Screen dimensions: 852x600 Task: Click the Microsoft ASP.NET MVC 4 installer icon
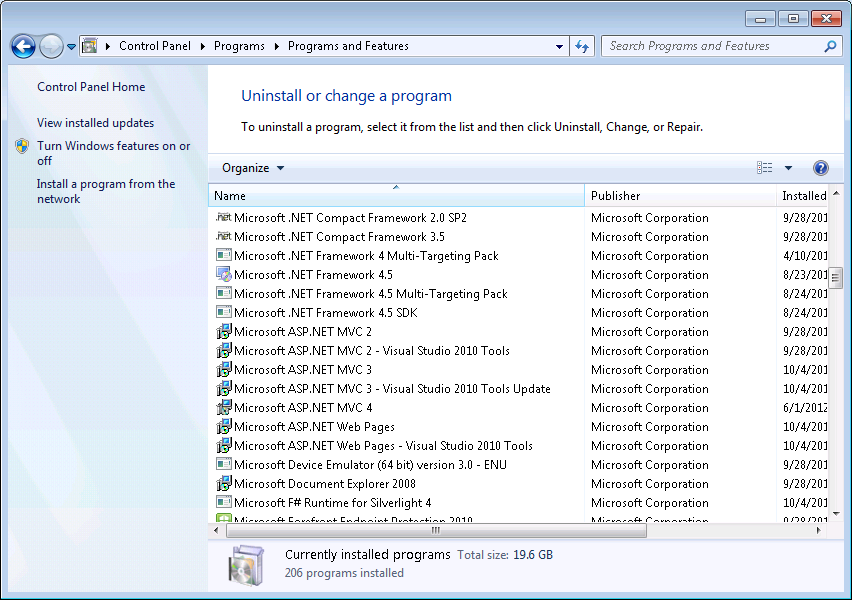[x=223, y=408]
